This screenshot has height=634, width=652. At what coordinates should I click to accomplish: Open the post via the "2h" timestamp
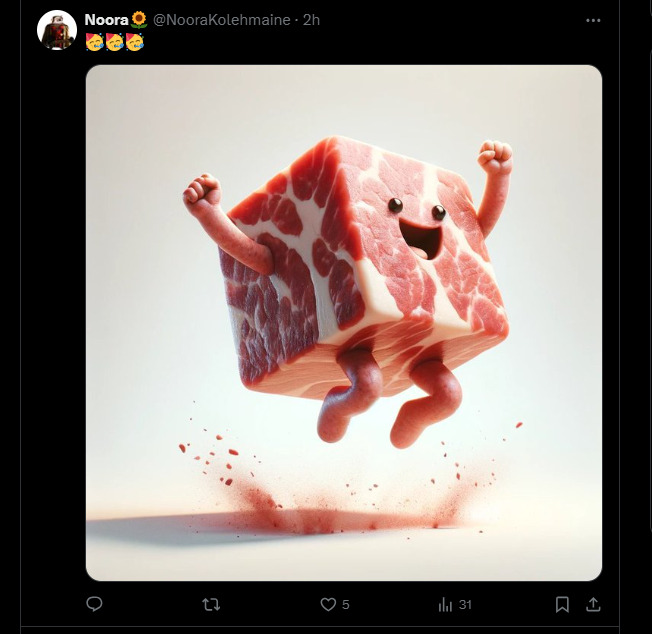tap(312, 20)
